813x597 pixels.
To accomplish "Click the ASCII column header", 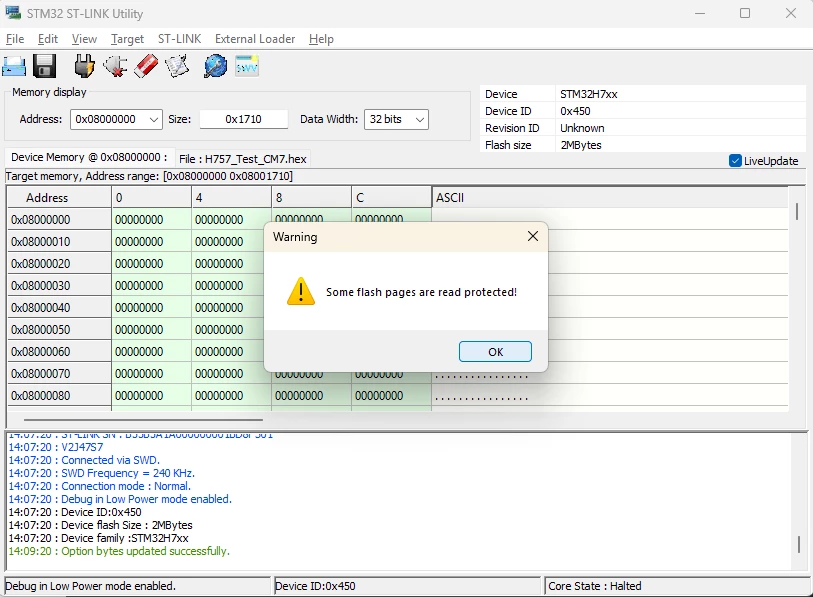I will (610, 198).
